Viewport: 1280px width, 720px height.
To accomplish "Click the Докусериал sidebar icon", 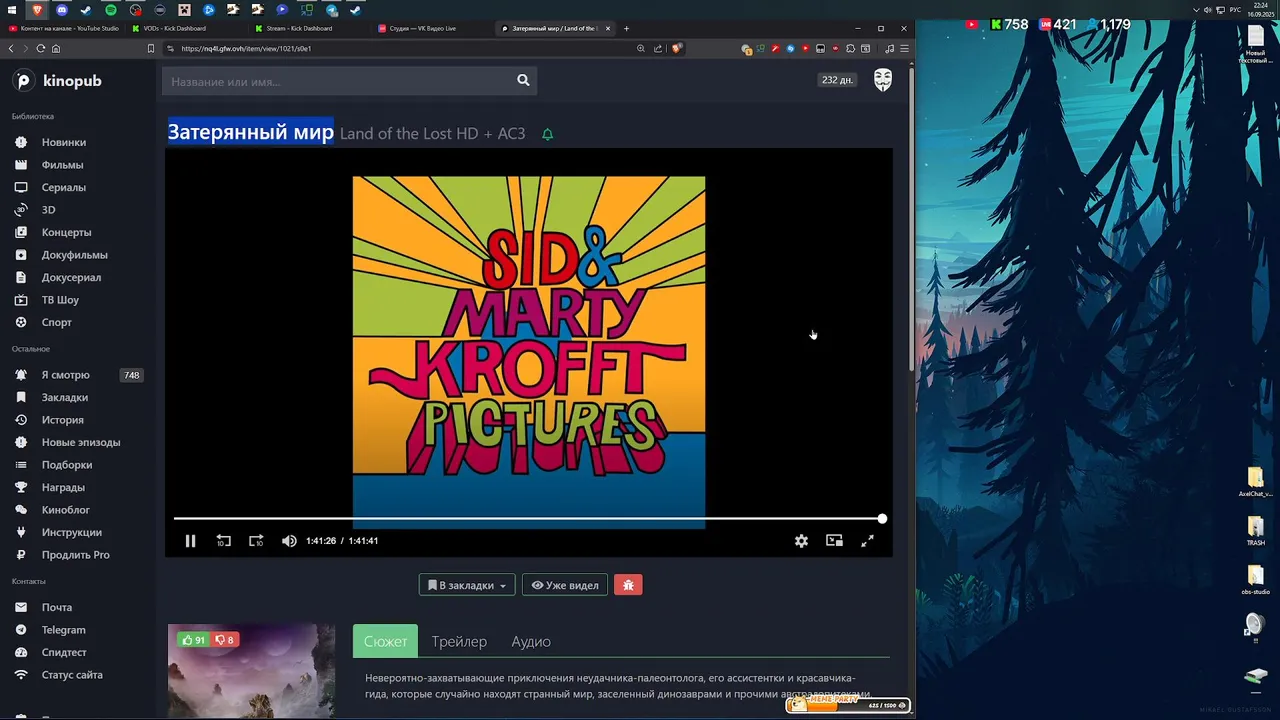I will click(x=21, y=277).
